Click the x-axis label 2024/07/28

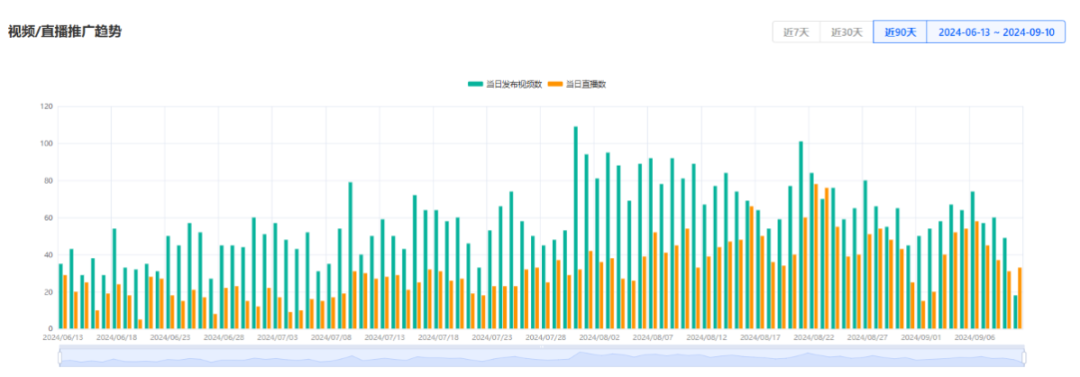tap(546, 338)
